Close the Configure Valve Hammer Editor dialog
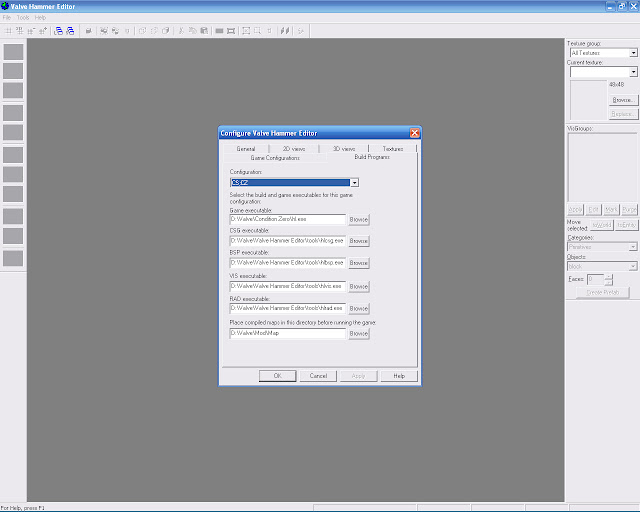 (414, 133)
